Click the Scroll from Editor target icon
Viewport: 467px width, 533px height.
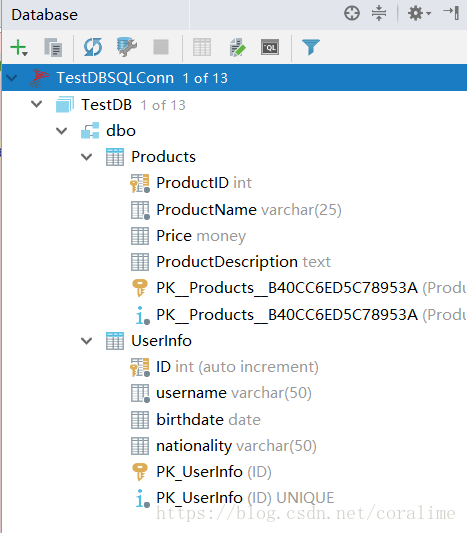point(352,14)
